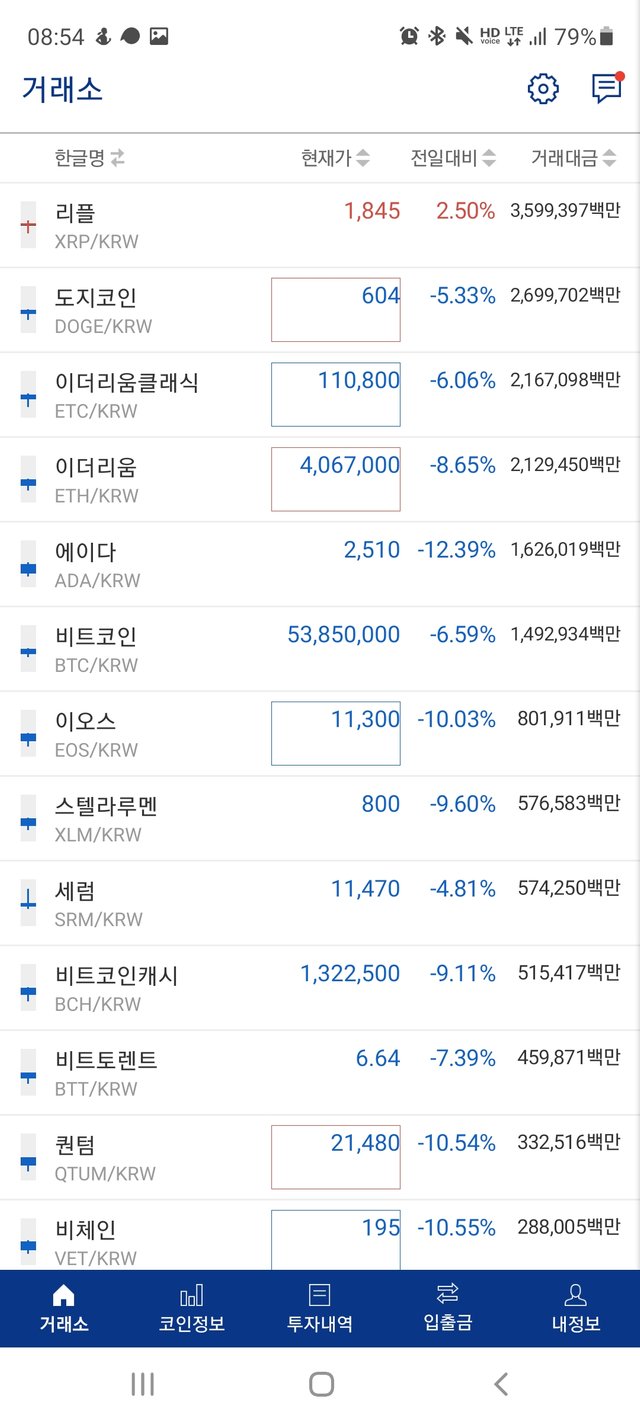Open the 내정보 profile icon
Image resolution: width=640 pixels, height=1422 pixels.
pyautogui.click(x=575, y=1295)
